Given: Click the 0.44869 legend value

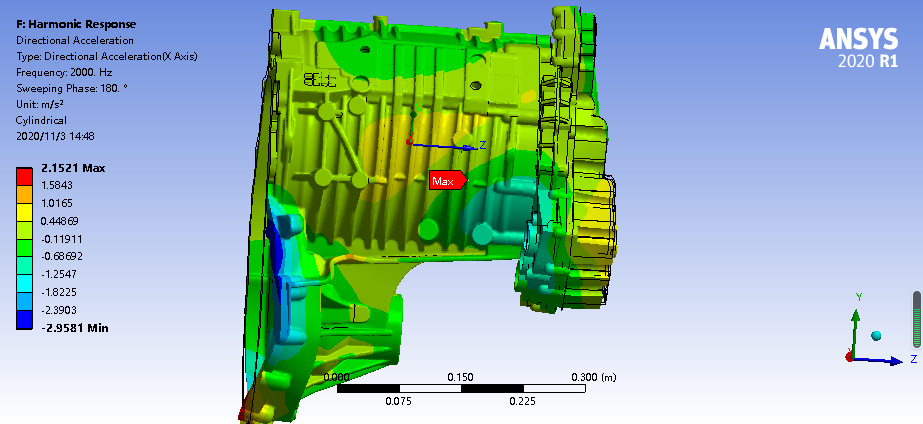Looking at the screenshot, I should pos(62,221).
